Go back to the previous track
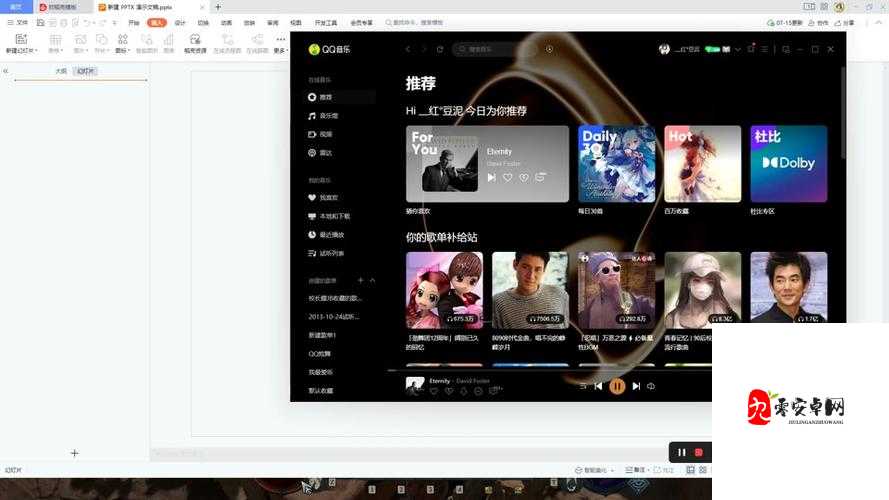Screen dimensions: 889x500 [598, 386]
